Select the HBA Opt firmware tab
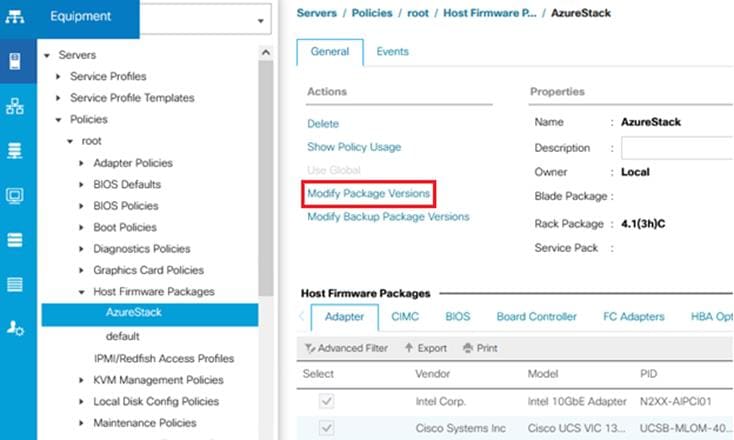Screen dimensions: 734x440 (x=712, y=317)
